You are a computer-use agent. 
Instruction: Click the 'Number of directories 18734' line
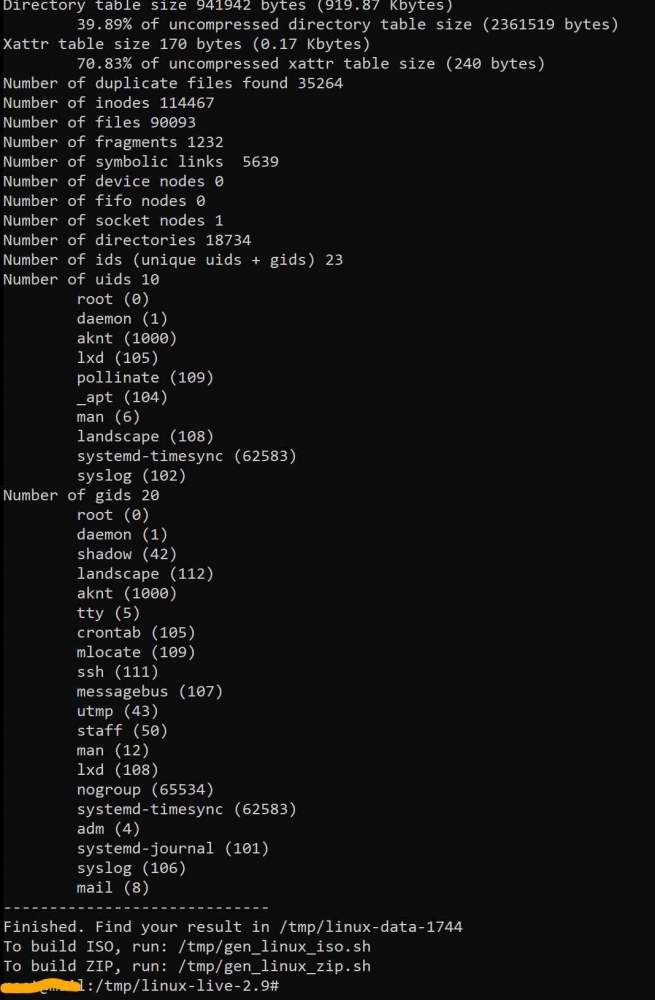click(127, 240)
